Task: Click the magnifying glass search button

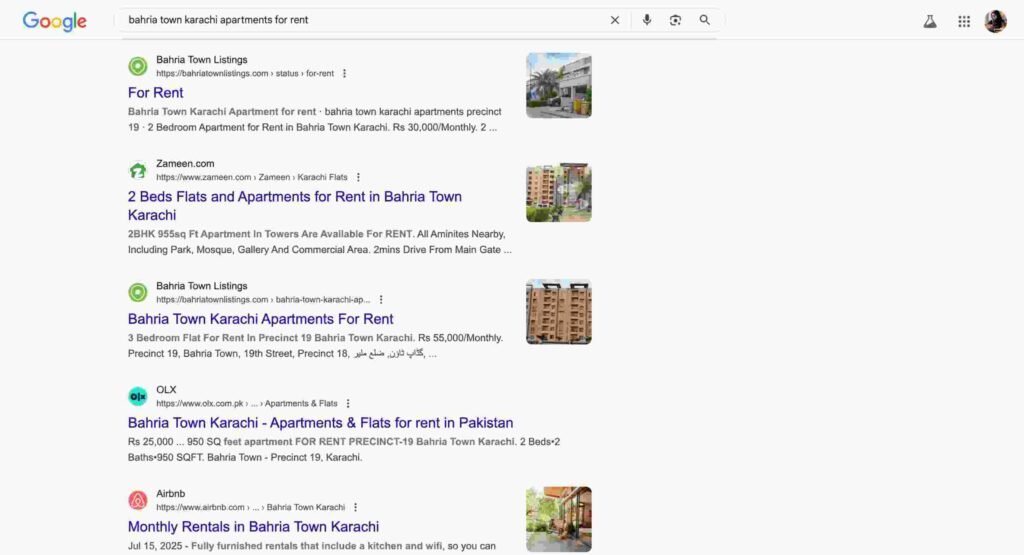Action: [x=705, y=20]
